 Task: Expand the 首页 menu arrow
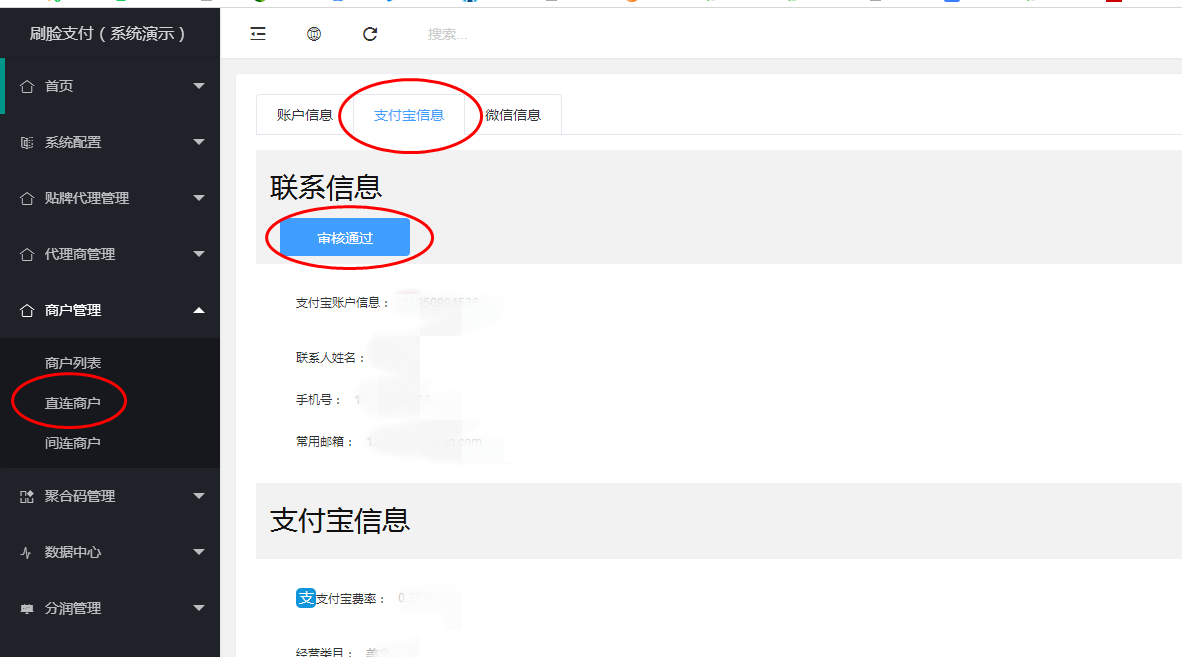199,86
